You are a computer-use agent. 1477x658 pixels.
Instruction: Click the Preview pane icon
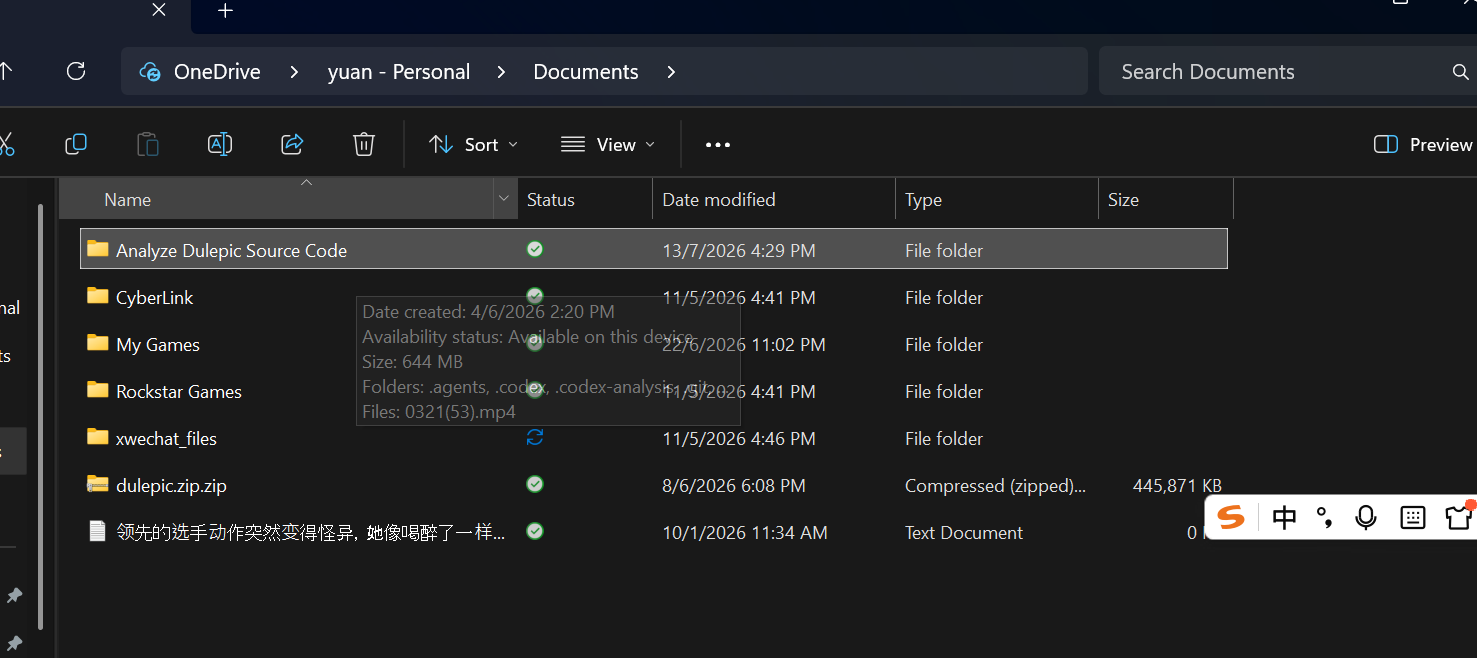(1386, 144)
